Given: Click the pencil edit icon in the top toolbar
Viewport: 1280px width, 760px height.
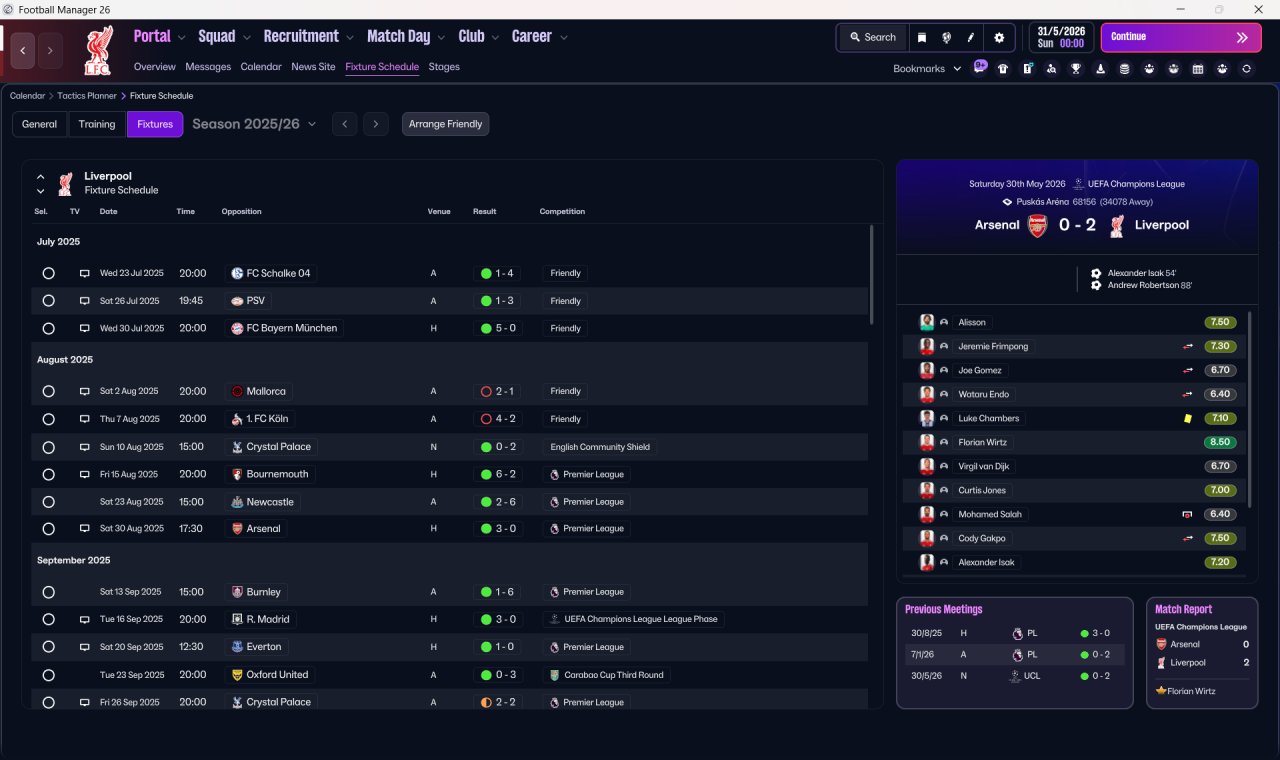Looking at the screenshot, I should tap(970, 37).
